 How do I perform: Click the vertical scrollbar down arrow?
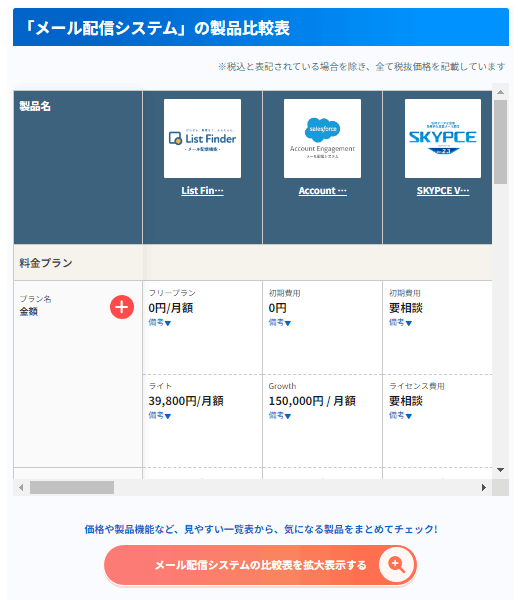click(500, 470)
